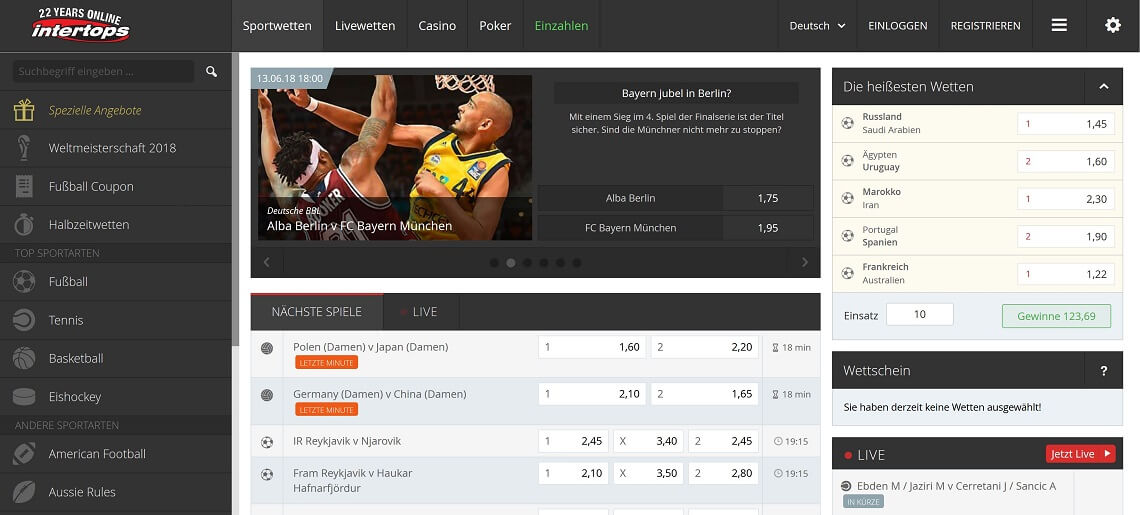Go to the Poker section

coord(495,25)
